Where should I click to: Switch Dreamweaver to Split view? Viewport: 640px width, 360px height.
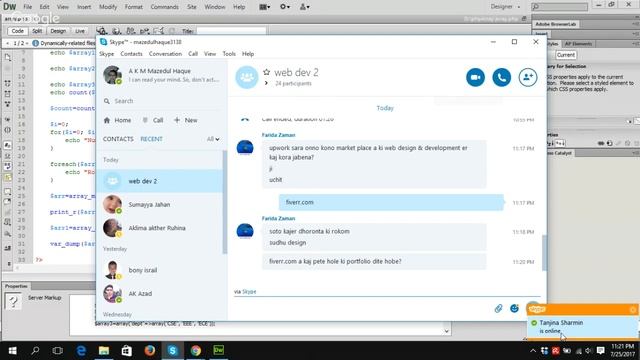click(37, 31)
